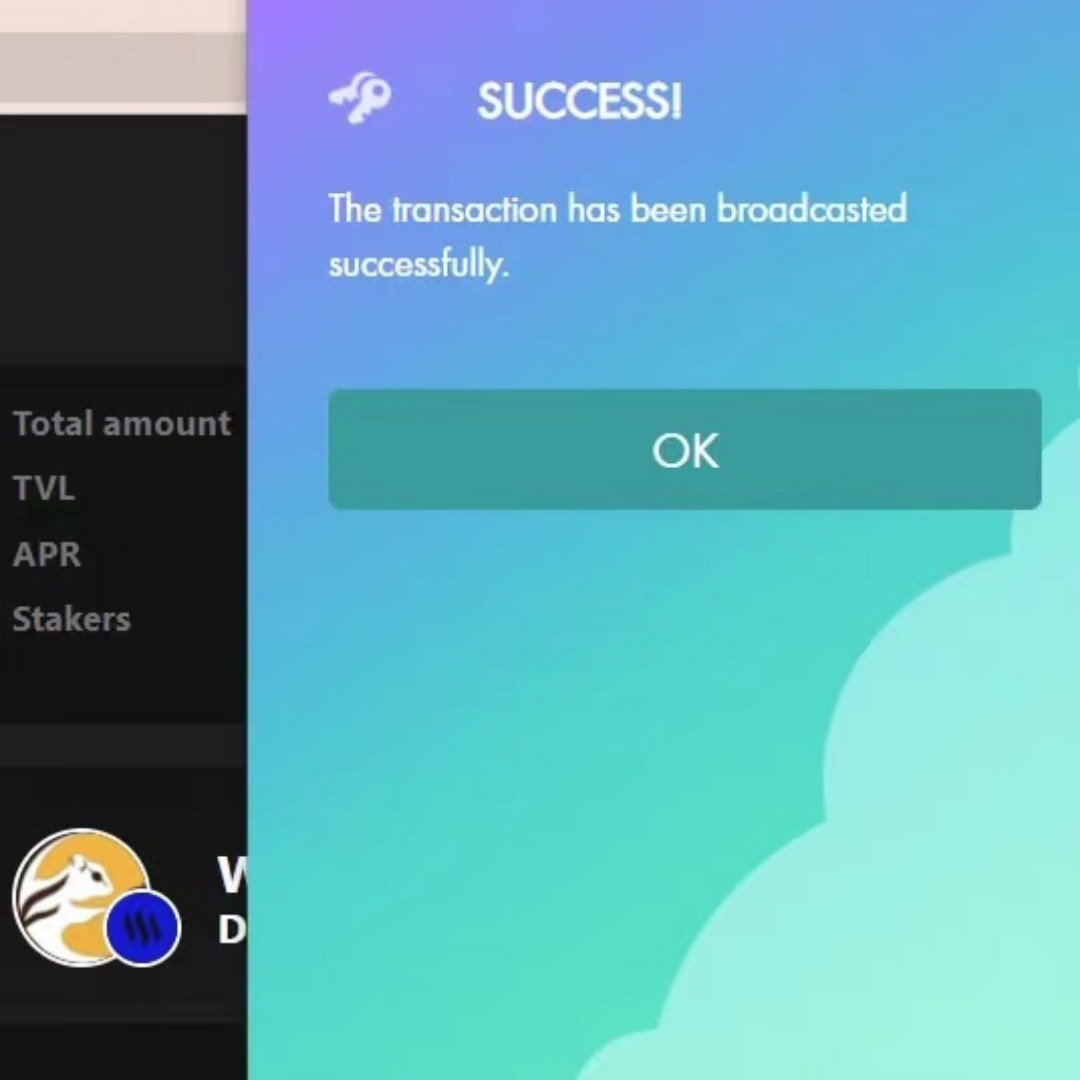Click the Keychain key logo icon
1080x1080 pixels.
(x=360, y=98)
